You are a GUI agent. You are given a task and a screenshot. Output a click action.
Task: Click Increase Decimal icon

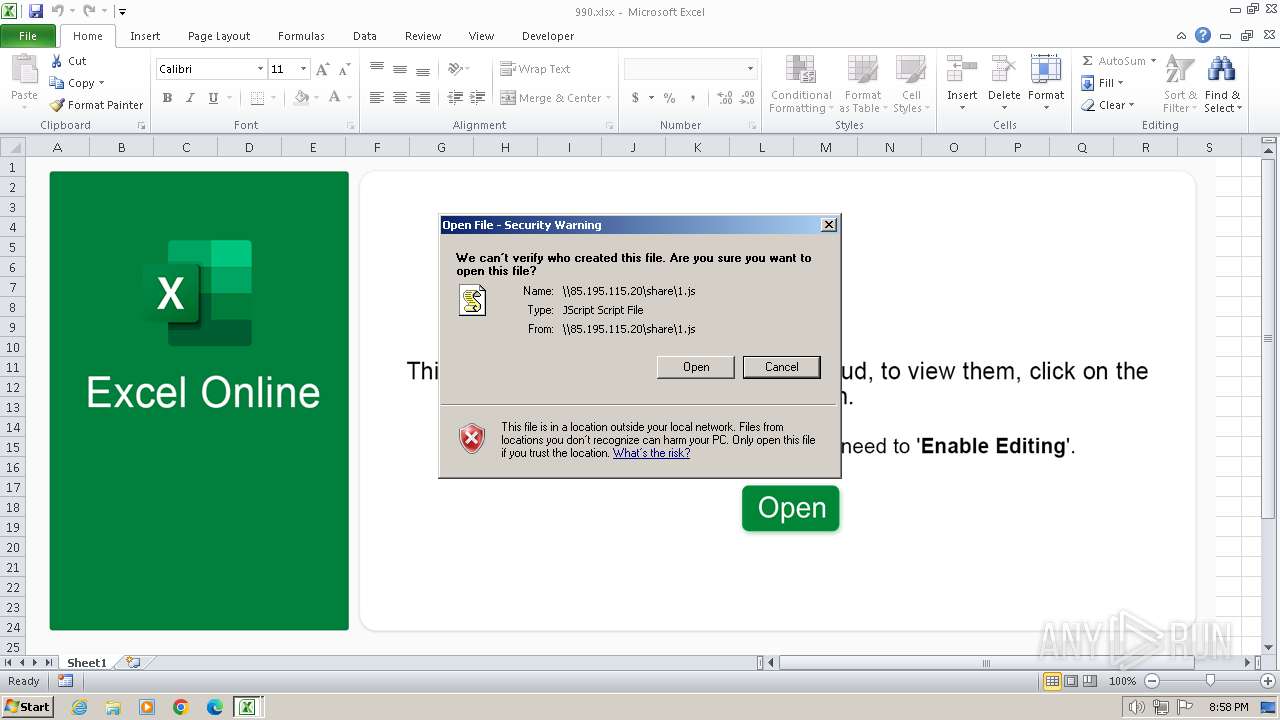(724, 98)
